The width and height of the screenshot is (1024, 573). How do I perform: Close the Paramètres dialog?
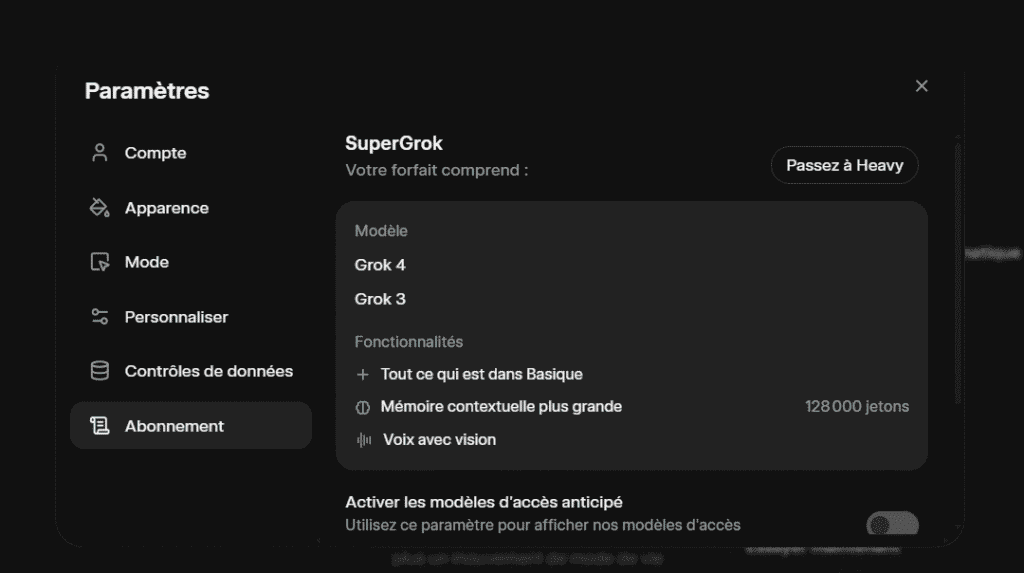click(921, 86)
